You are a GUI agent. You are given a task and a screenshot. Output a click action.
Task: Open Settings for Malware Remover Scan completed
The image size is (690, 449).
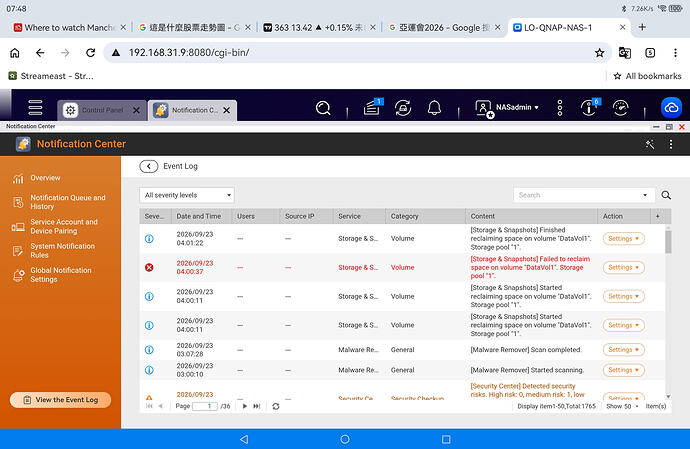624,350
